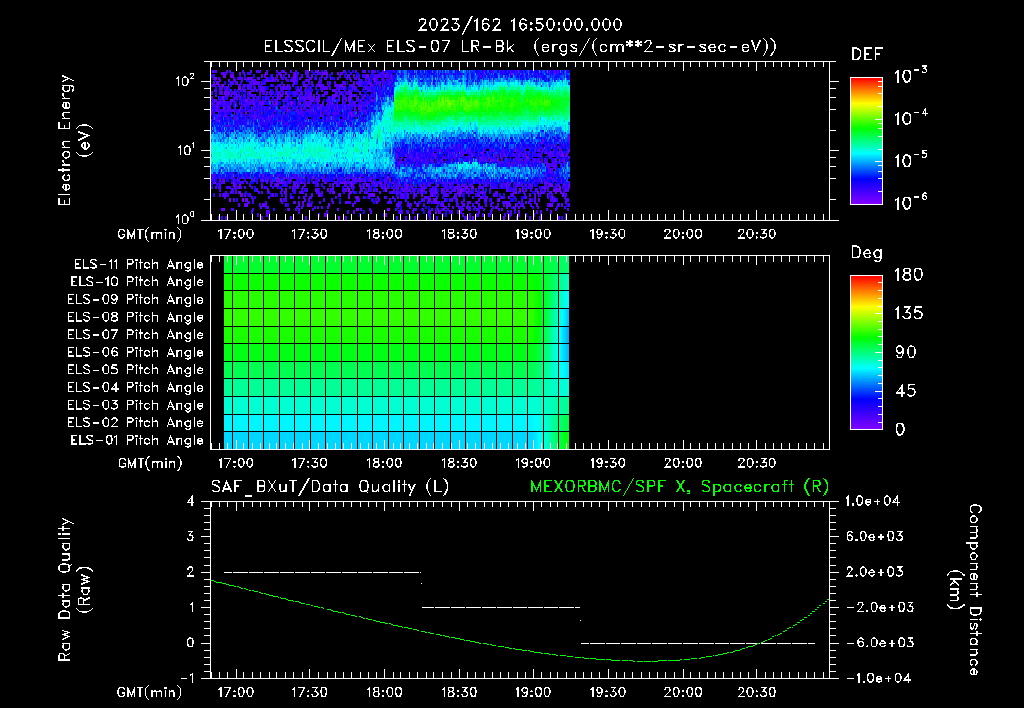Click the ELS-10 Pitch Angle row label

(x=137, y=282)
